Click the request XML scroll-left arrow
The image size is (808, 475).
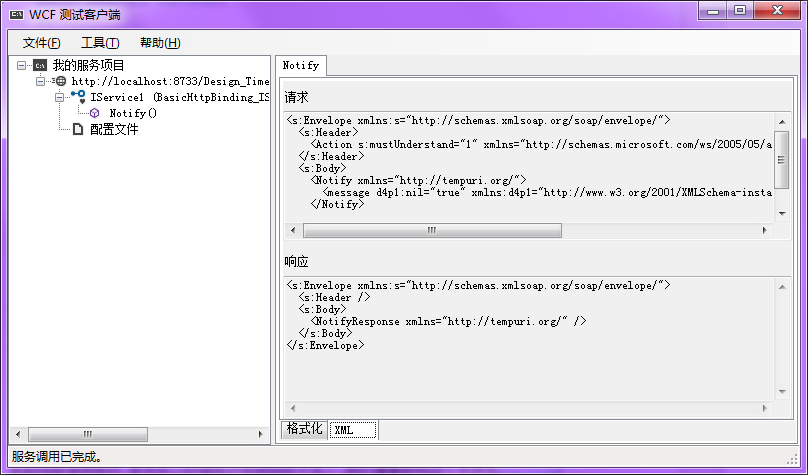(x=293, y=230)
